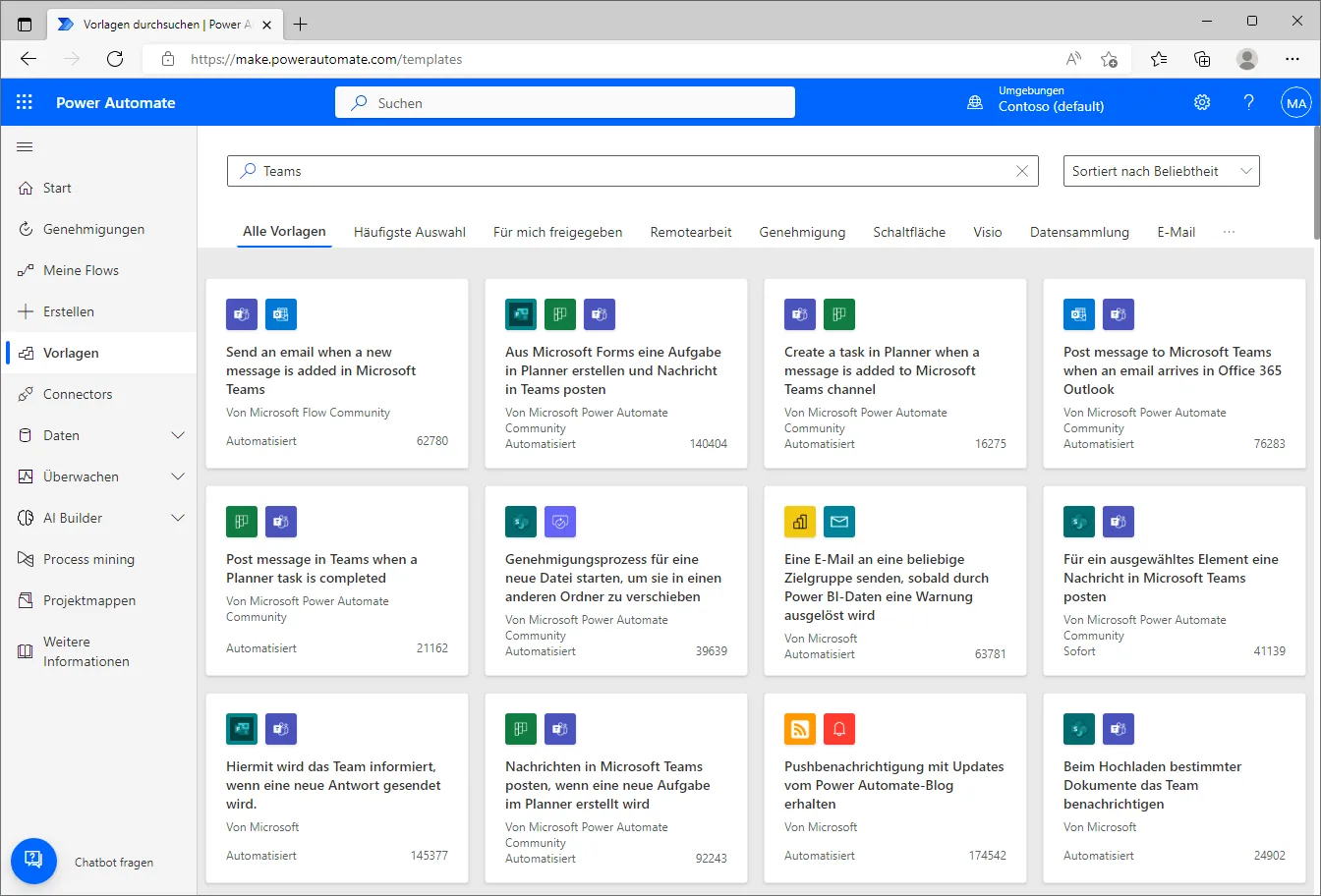Click the Process mining icon
This screenshot has height=896, width=1321.
[26, 559]
